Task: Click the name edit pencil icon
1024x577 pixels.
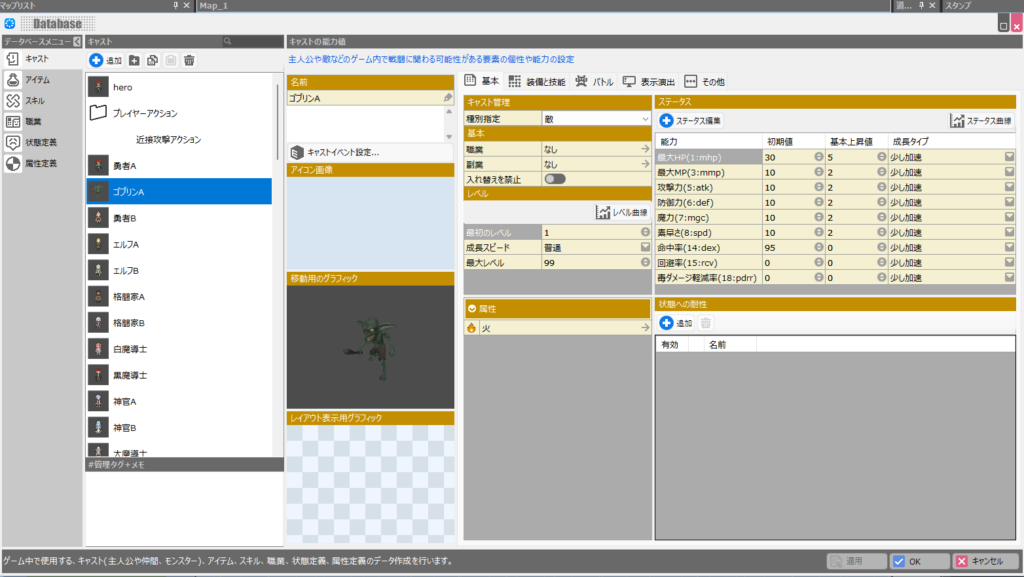Action: pos(447,98)
